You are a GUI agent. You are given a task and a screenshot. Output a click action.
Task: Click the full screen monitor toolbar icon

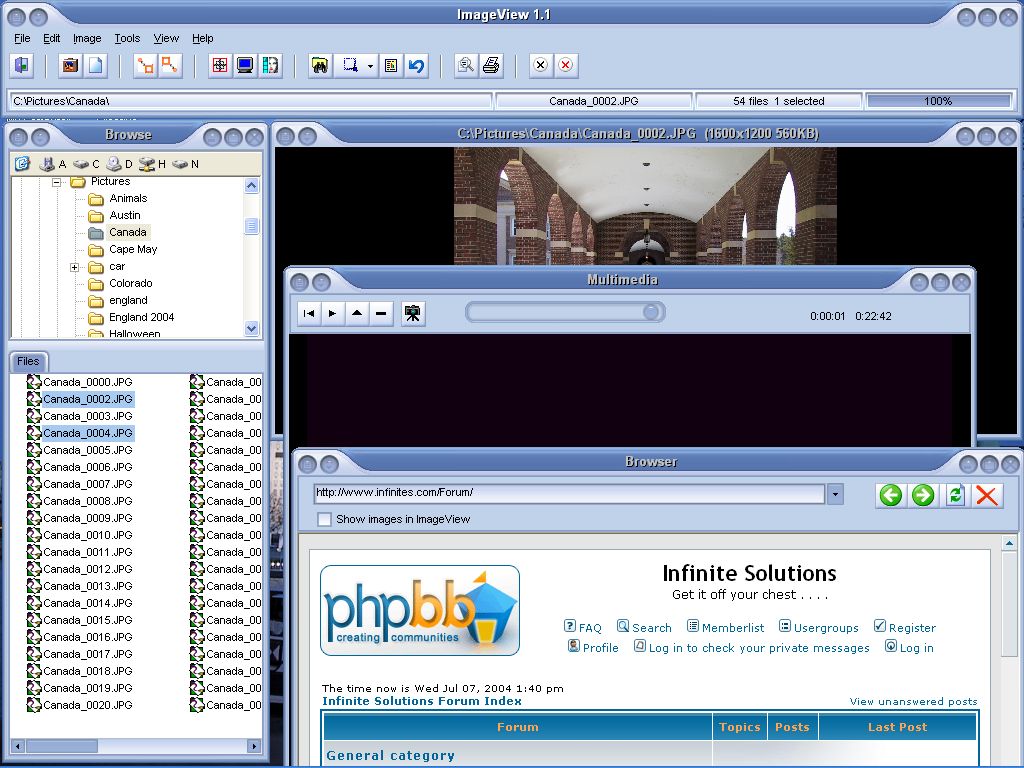(245, 65)
